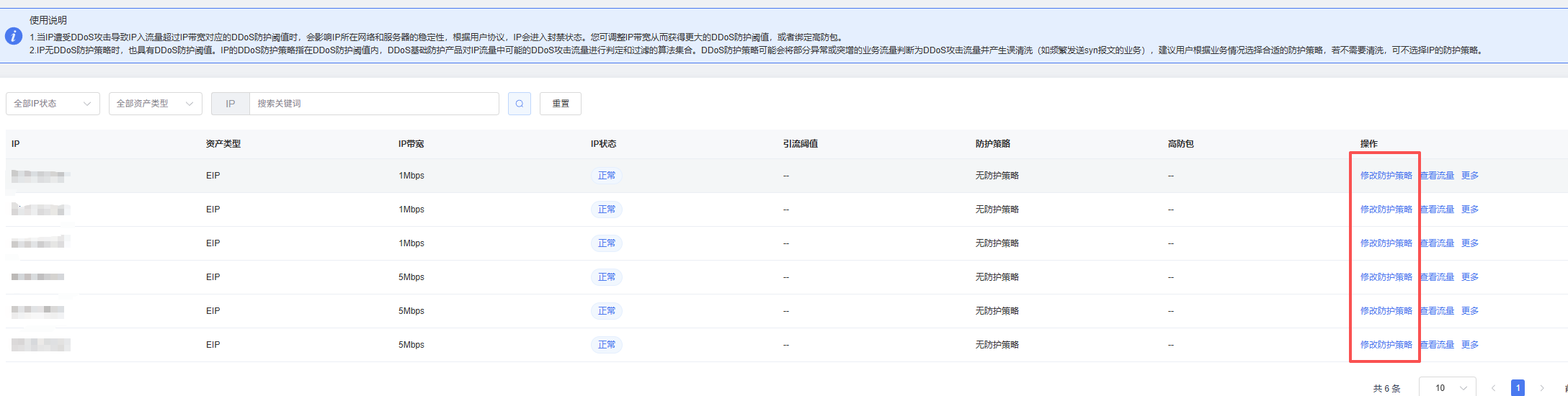Click the IP label beside search box
Viewport: 1568px width, 396px height.
230,104
